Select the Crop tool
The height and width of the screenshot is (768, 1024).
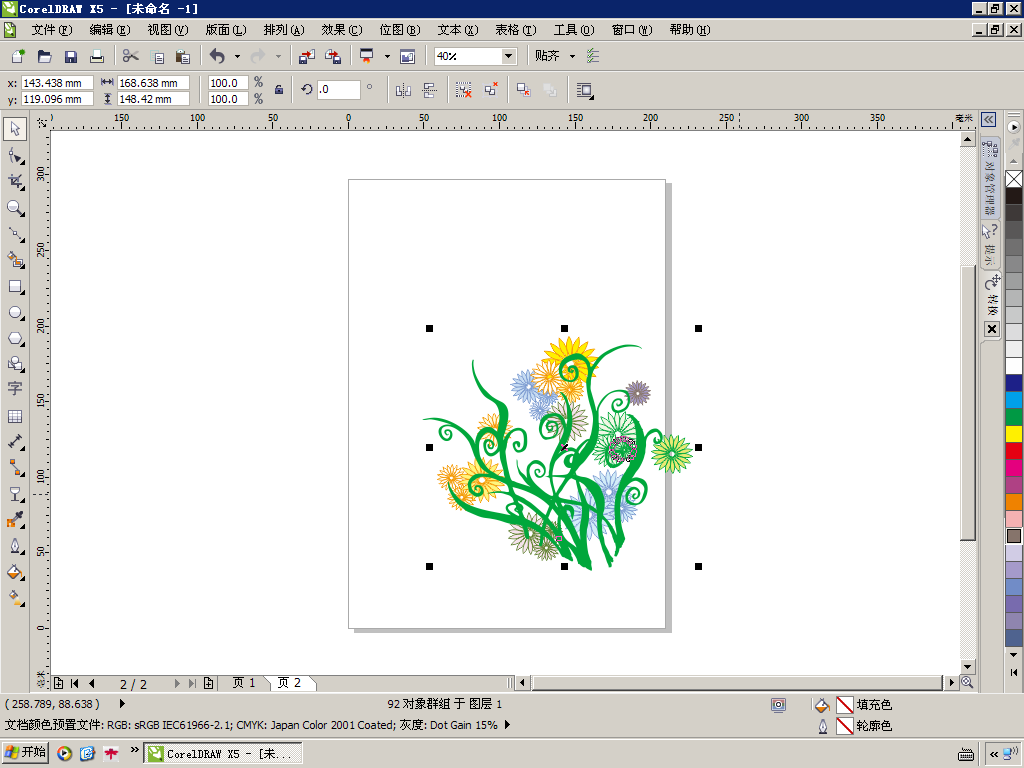(15, 182)
